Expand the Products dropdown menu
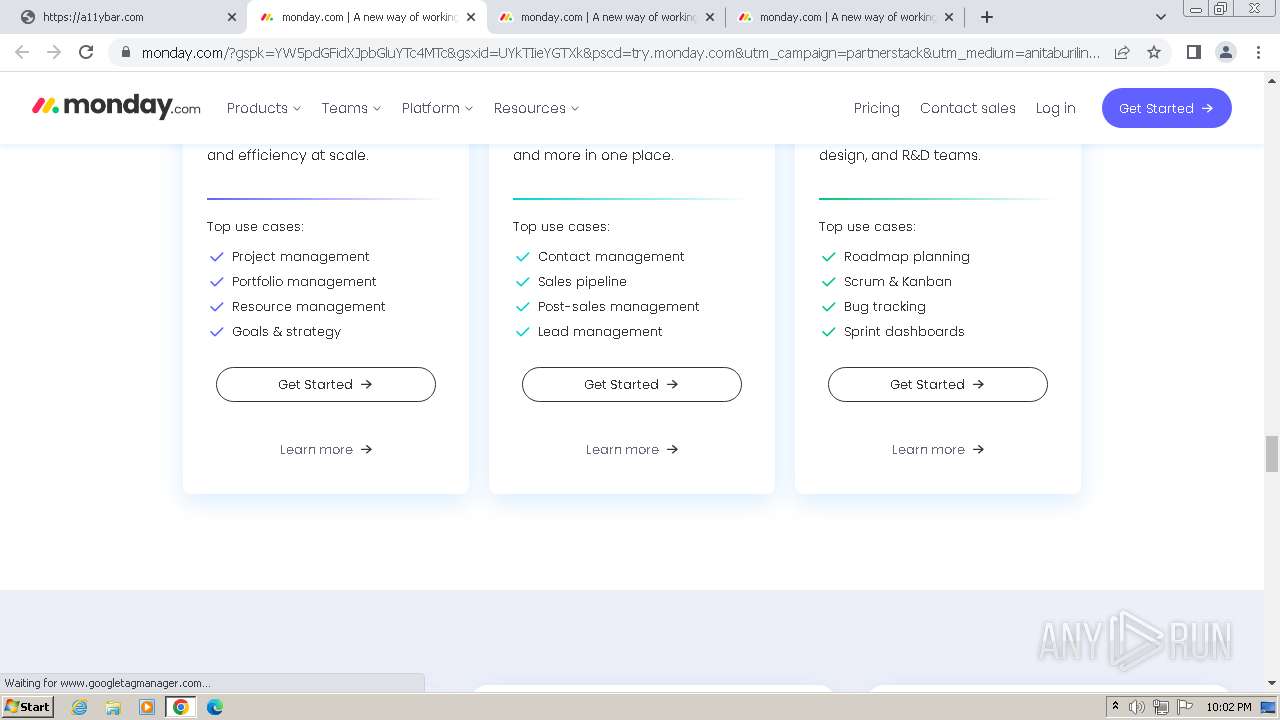Image resolution: width=1280 pixels, height=720 pixels. [x=263, y=108]
